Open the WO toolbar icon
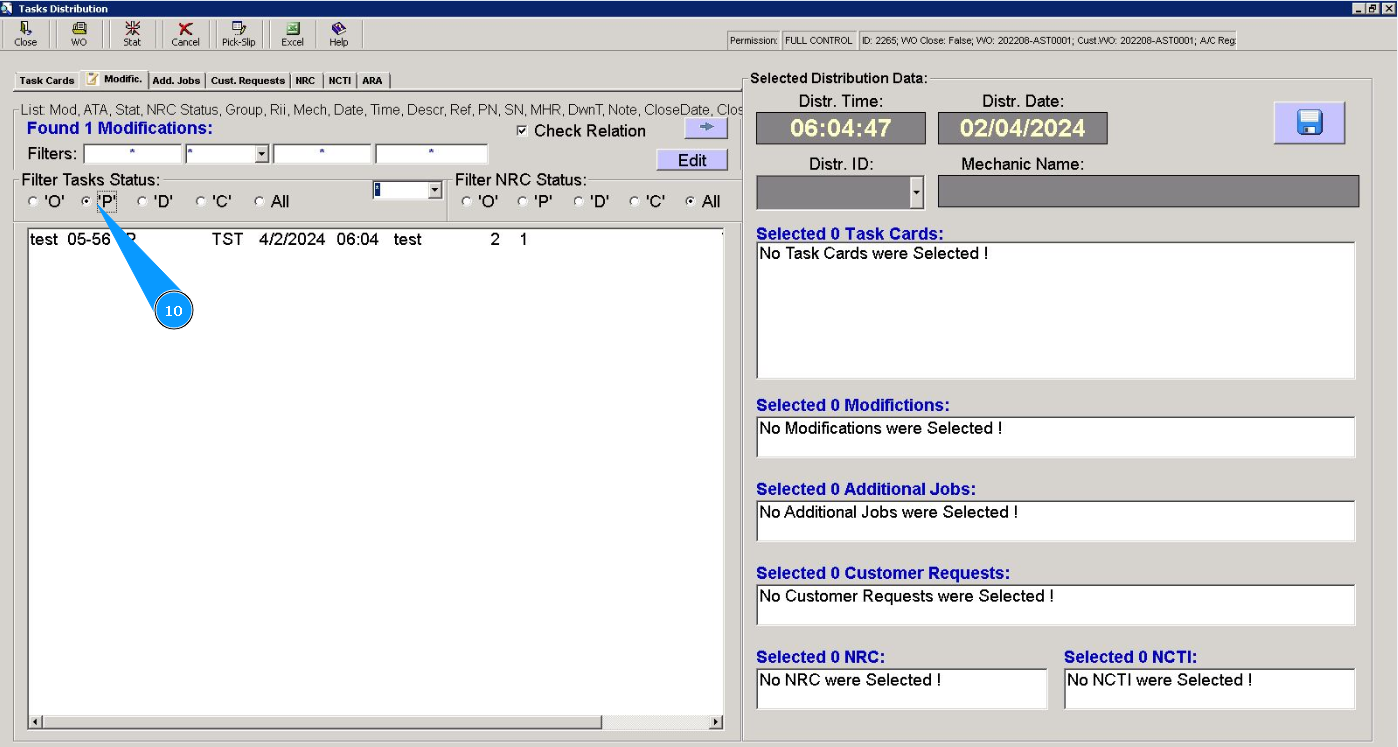This screenshot has width=1398, height=747. tap(79, 34)
